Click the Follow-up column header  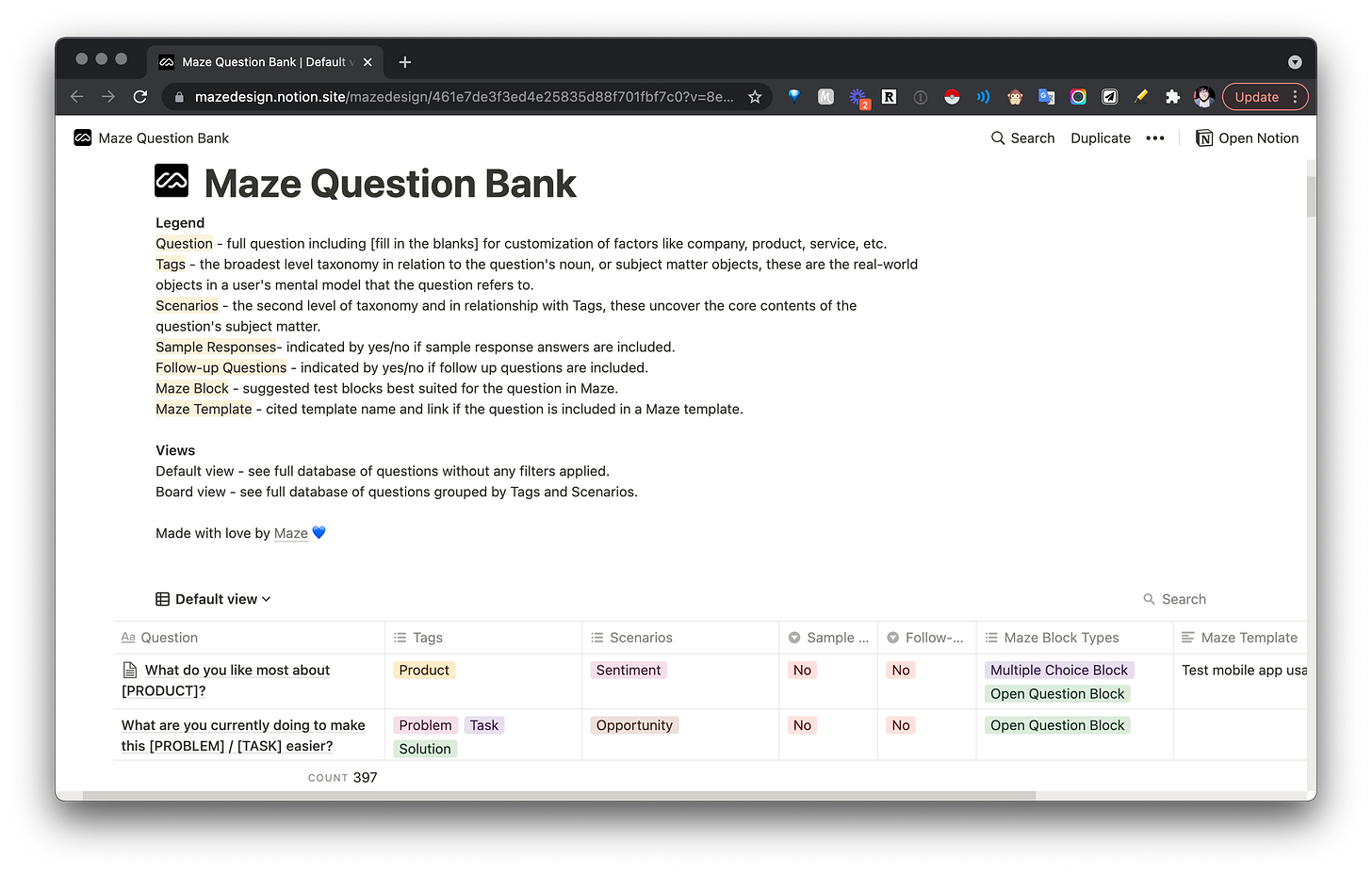926,638
